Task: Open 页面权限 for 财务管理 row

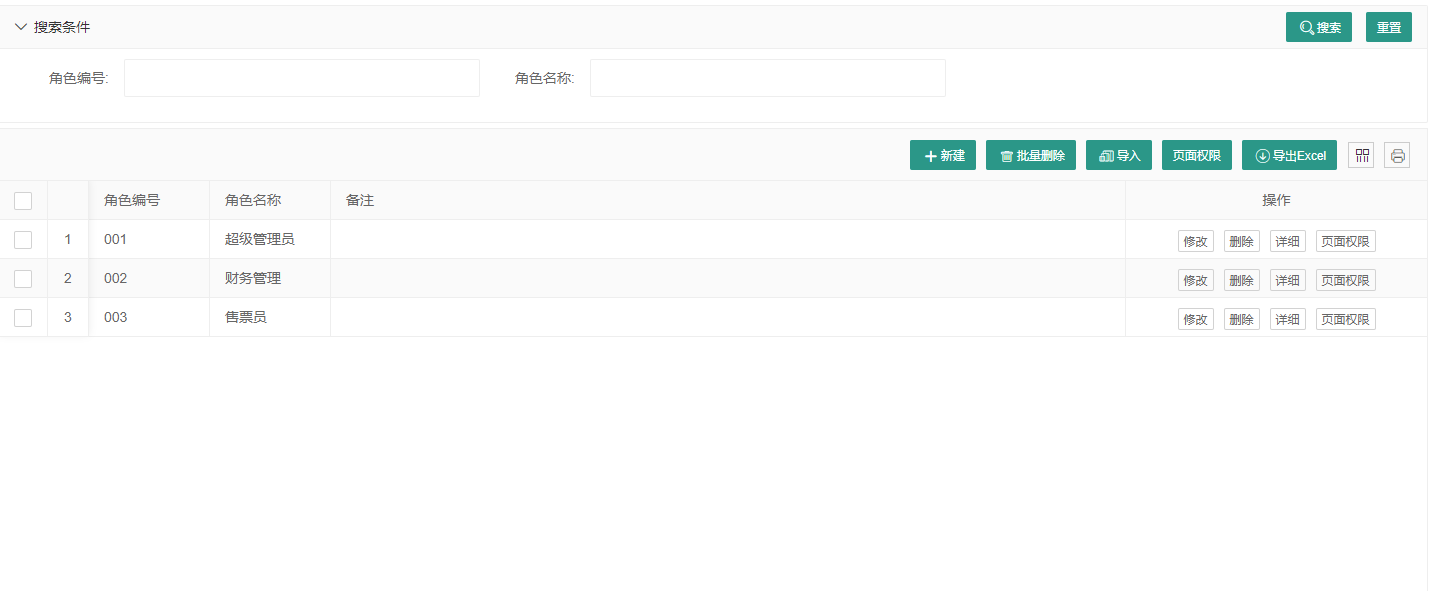Action: pyautogui.click(x=1345, y=280)
